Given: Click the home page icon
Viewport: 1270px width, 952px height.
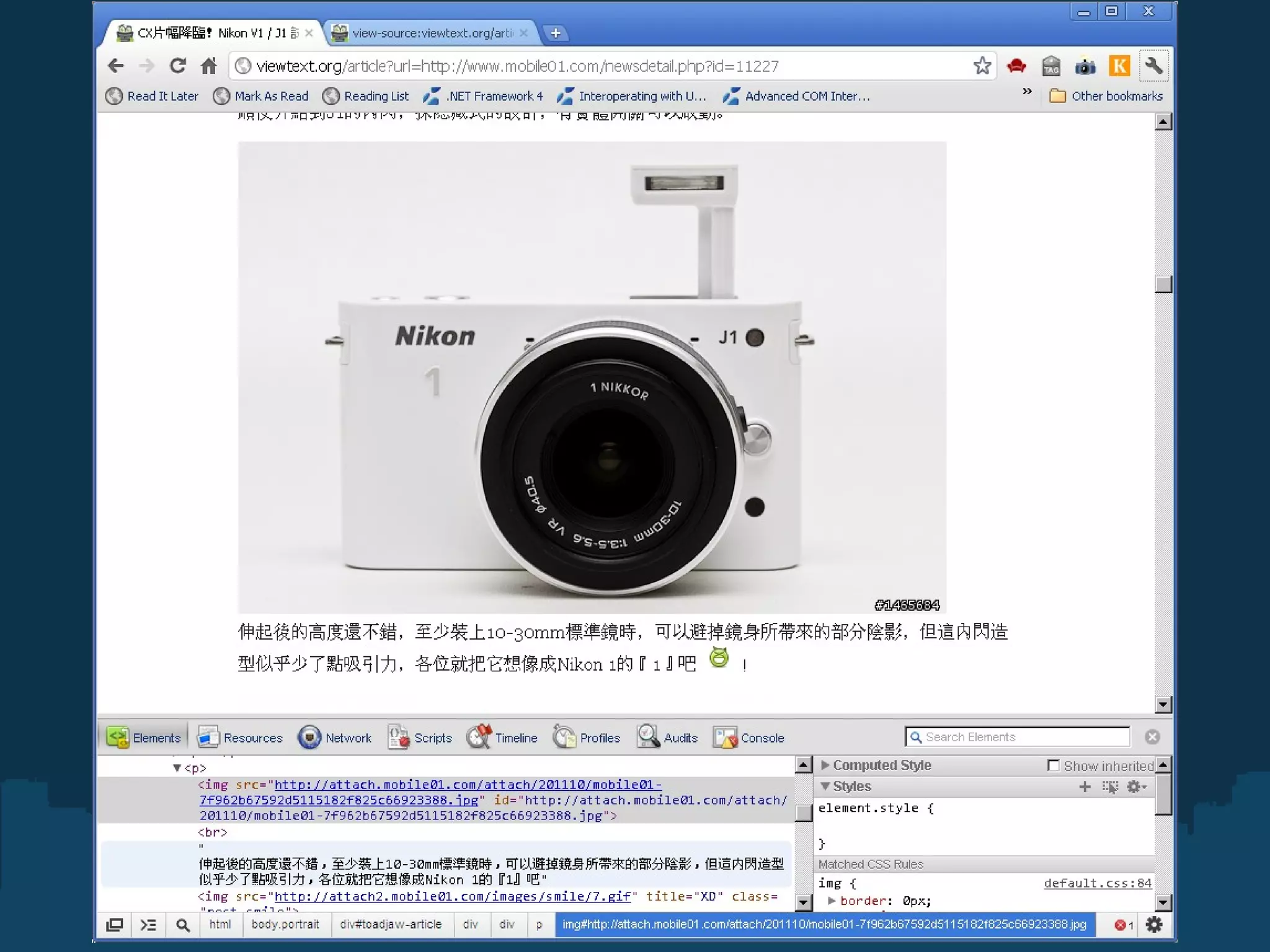Looking at the screenshot, I should (209, 66).
